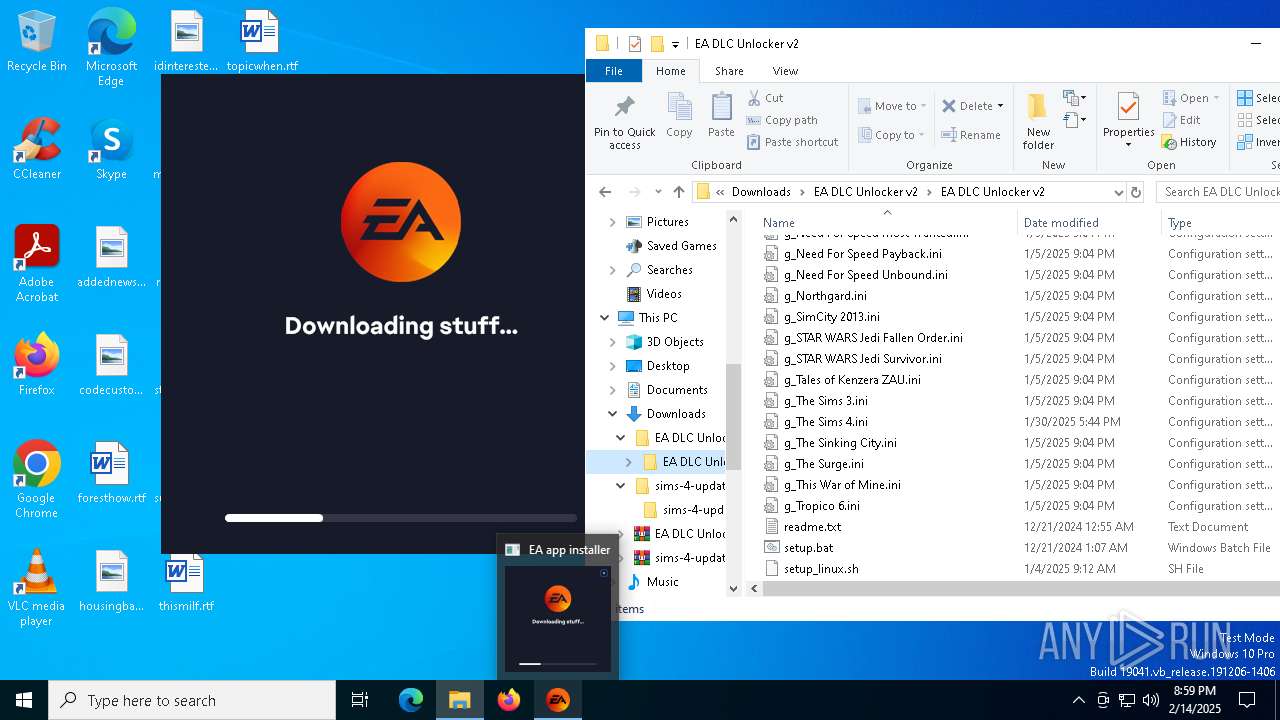This screenshot has height=720, width=1280.
Task: Click the Paste ribbon icon
Action: pyautogui.click(x=721, y=115)
